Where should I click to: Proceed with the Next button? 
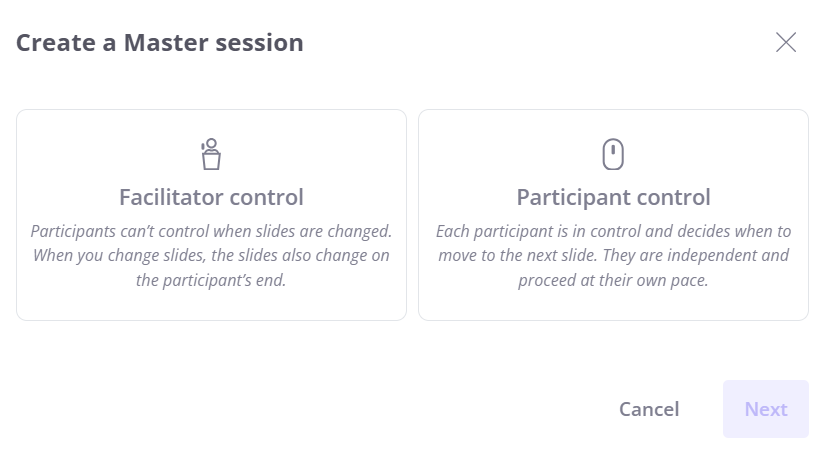[766, 409]
